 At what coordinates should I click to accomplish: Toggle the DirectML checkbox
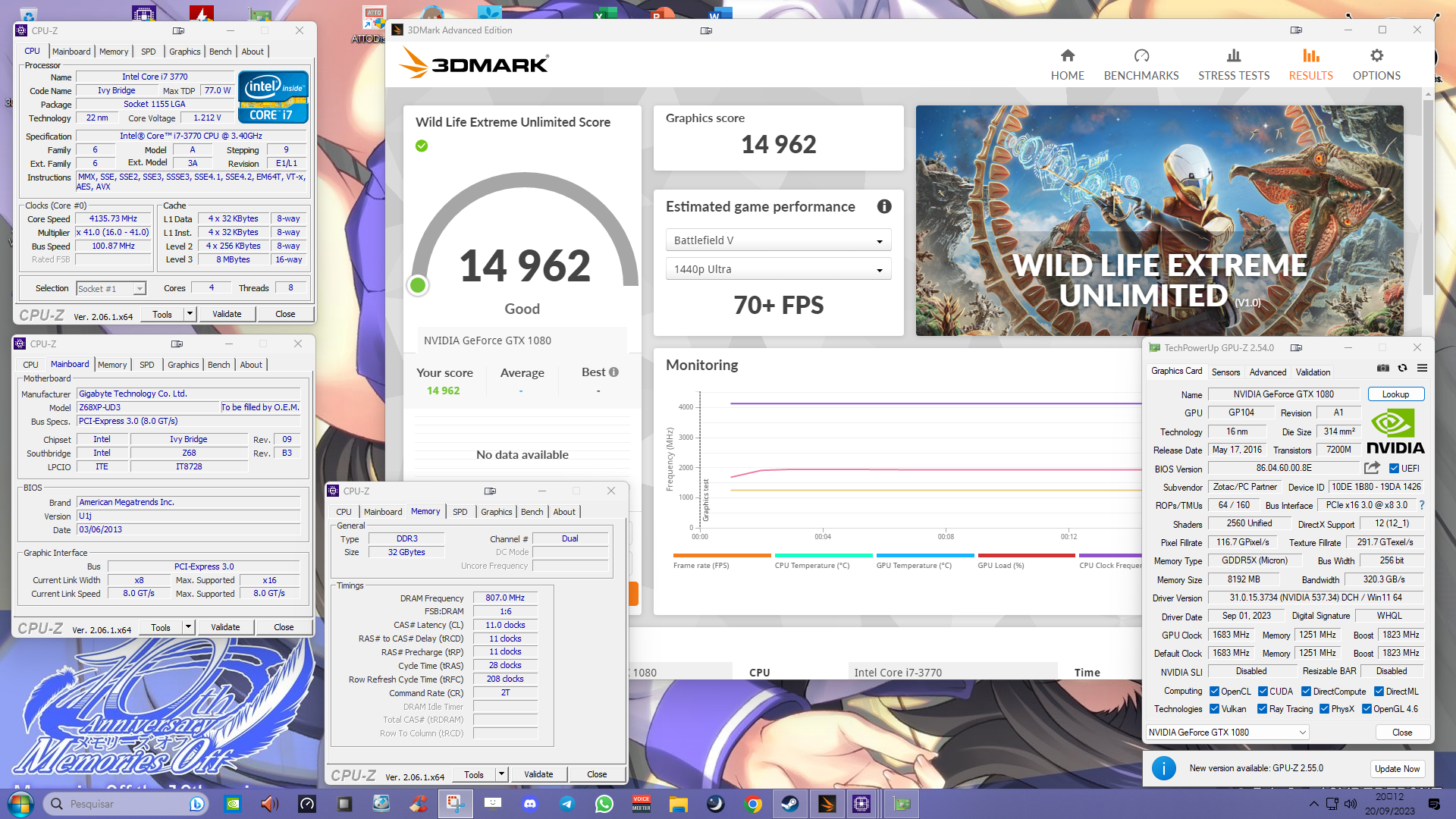1379,692
